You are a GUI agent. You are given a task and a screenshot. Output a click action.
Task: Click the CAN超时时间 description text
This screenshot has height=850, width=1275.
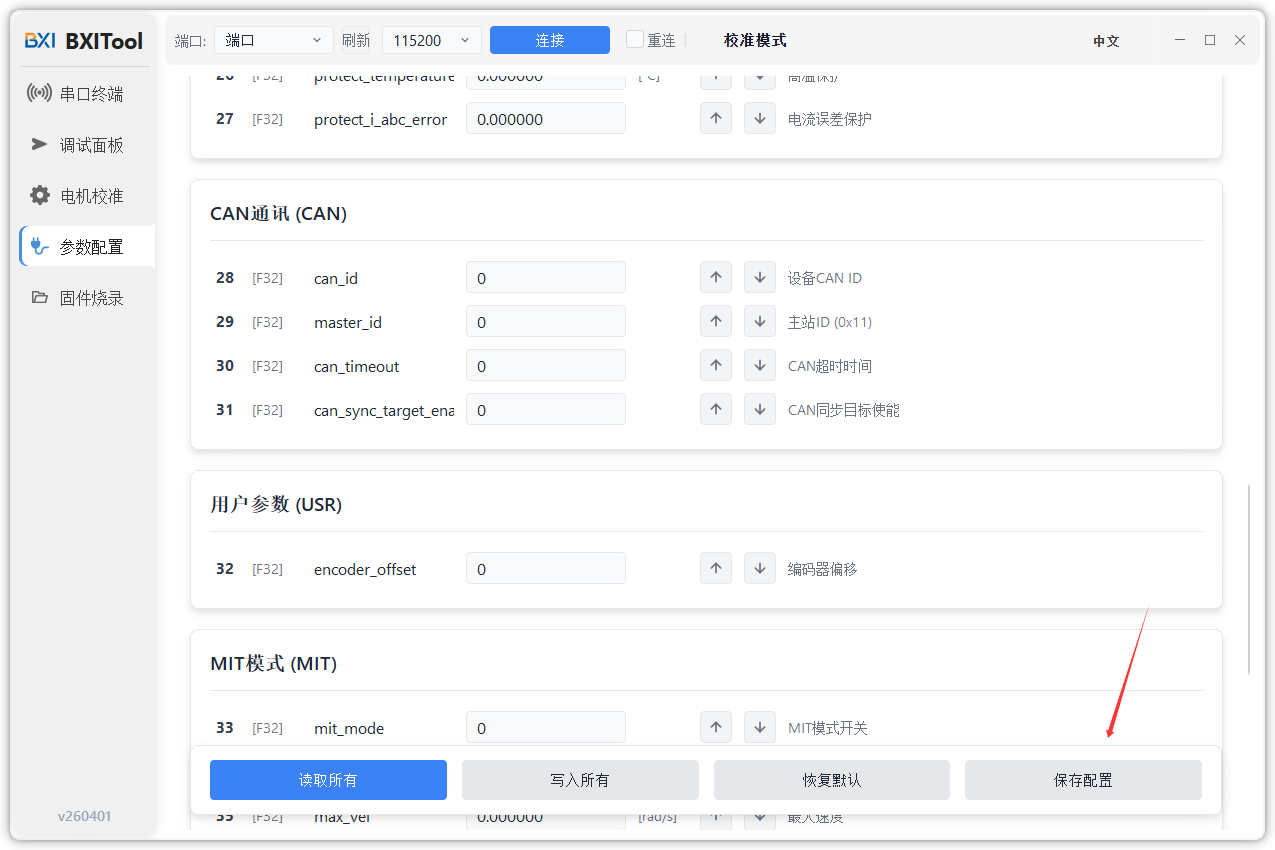[x=830, y=366]
